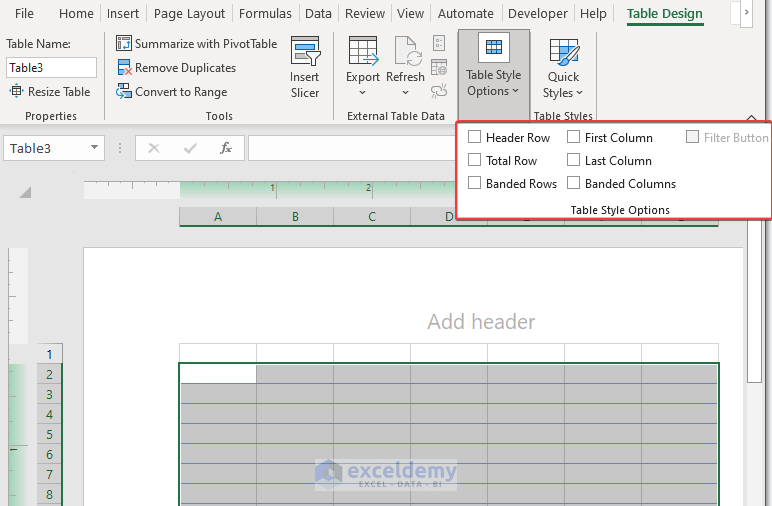This screenshot has height=506, width=772.
Task: Open the Quick Styles dropdown arrow
Action: 579,93
